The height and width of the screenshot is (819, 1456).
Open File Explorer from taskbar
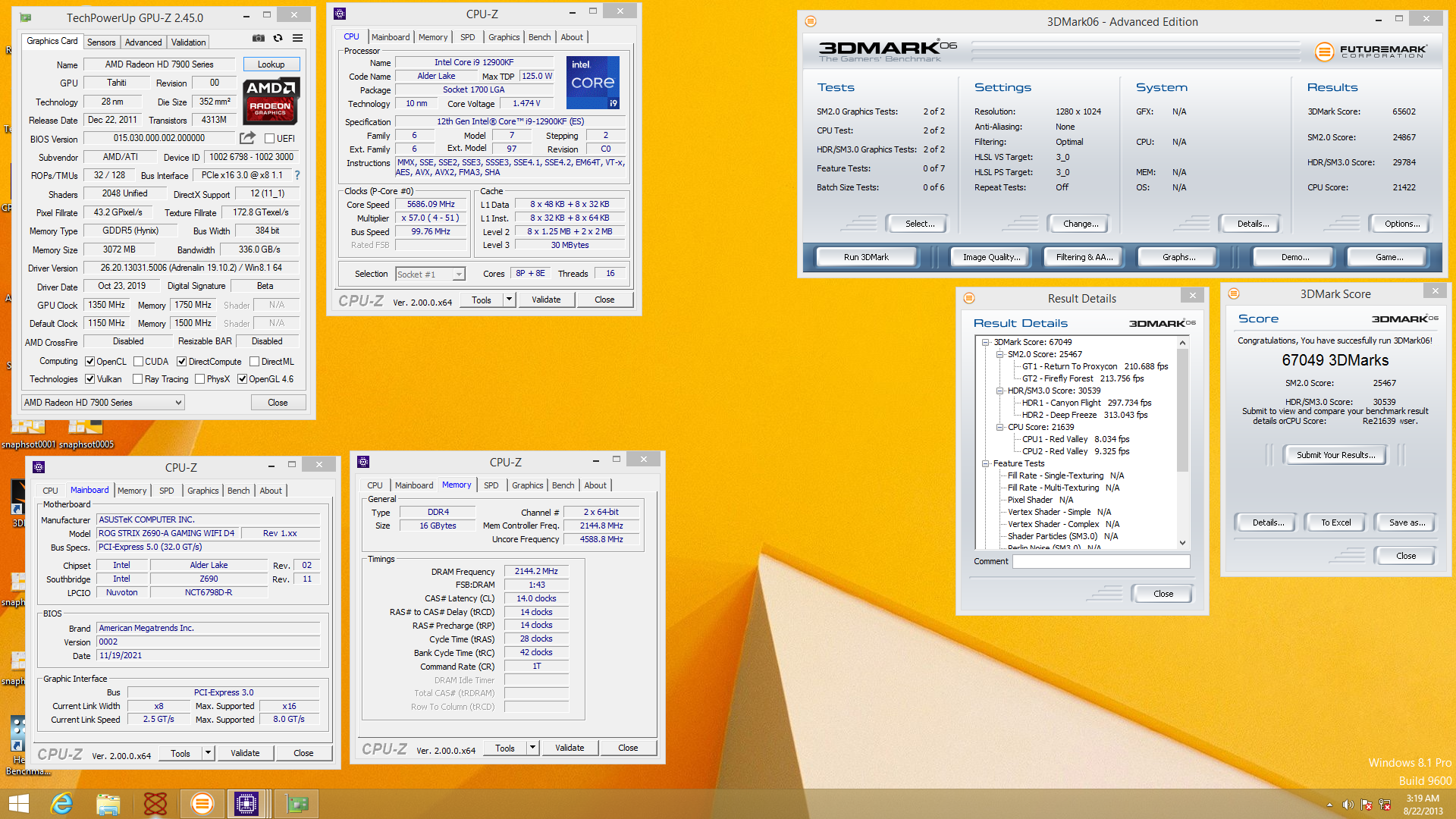click(x=108, y=804)
